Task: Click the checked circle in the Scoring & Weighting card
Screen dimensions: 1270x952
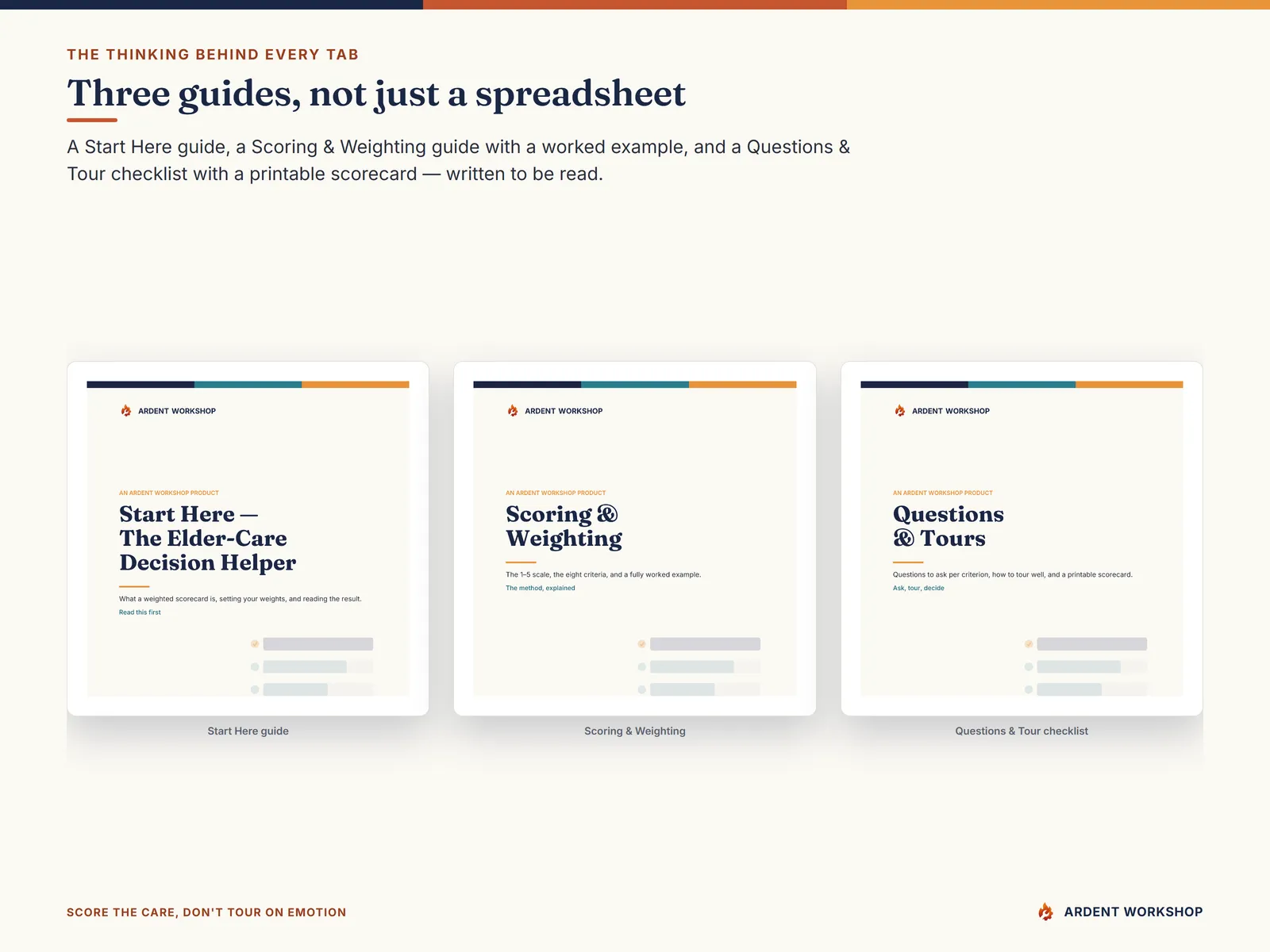Action: coord(641,644)
